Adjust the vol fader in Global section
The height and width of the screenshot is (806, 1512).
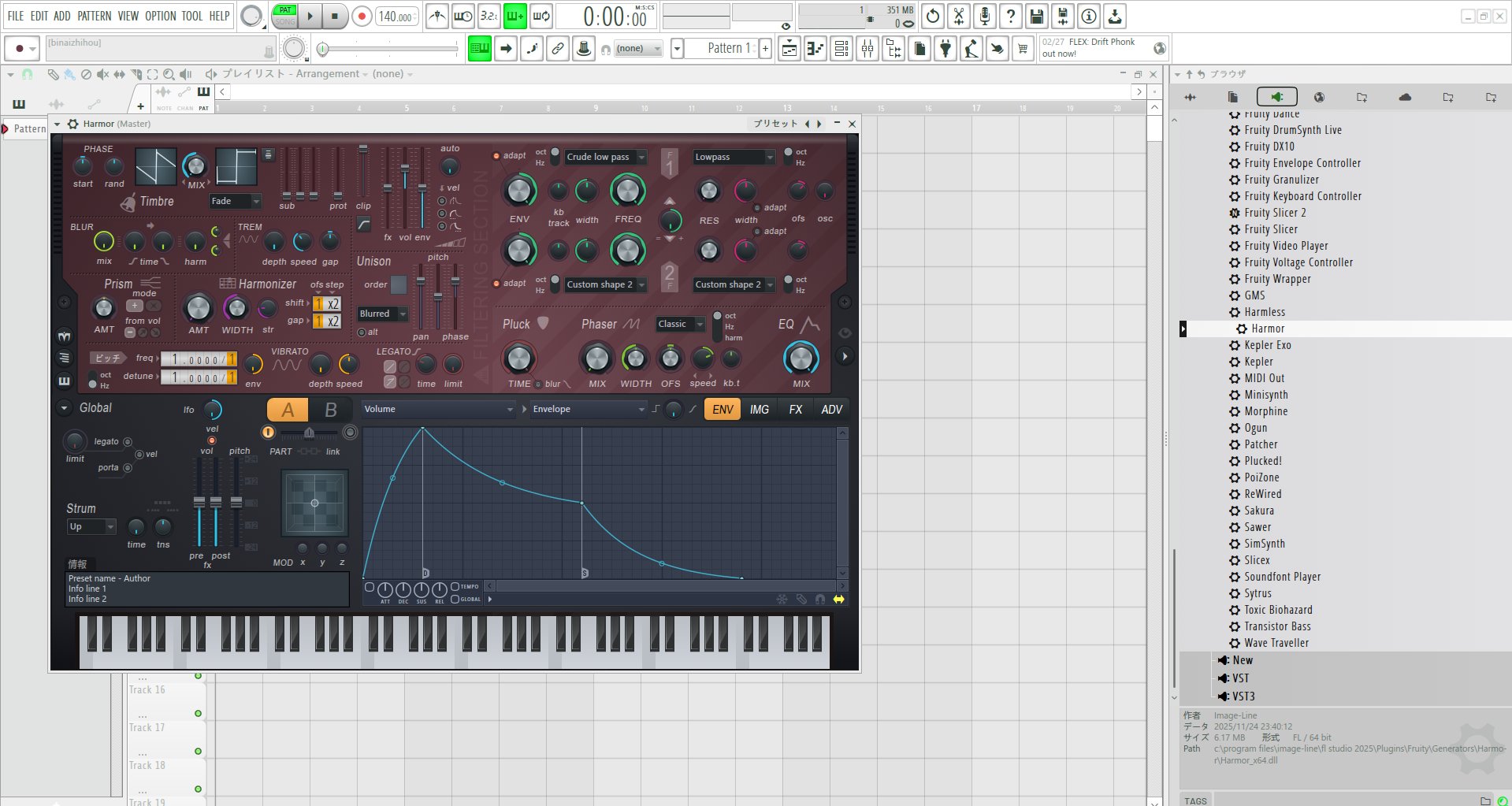coord(199,502)
